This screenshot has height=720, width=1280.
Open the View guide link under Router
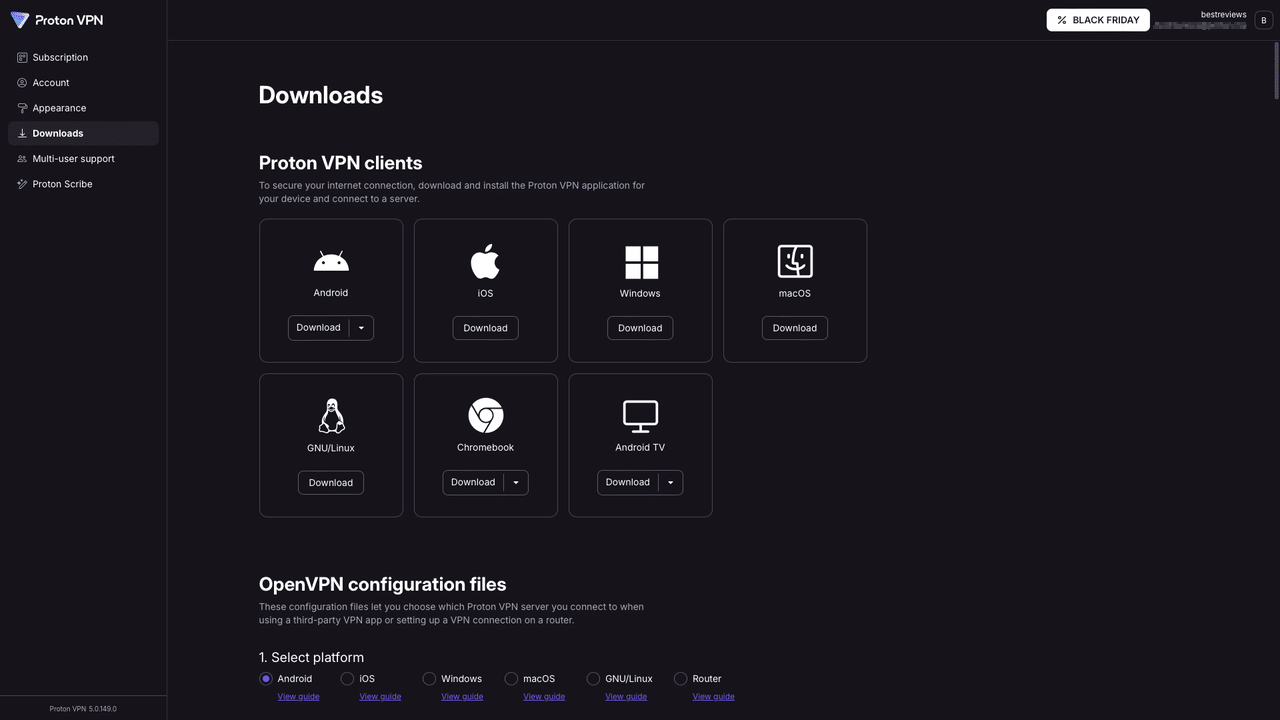coord(713,696)
